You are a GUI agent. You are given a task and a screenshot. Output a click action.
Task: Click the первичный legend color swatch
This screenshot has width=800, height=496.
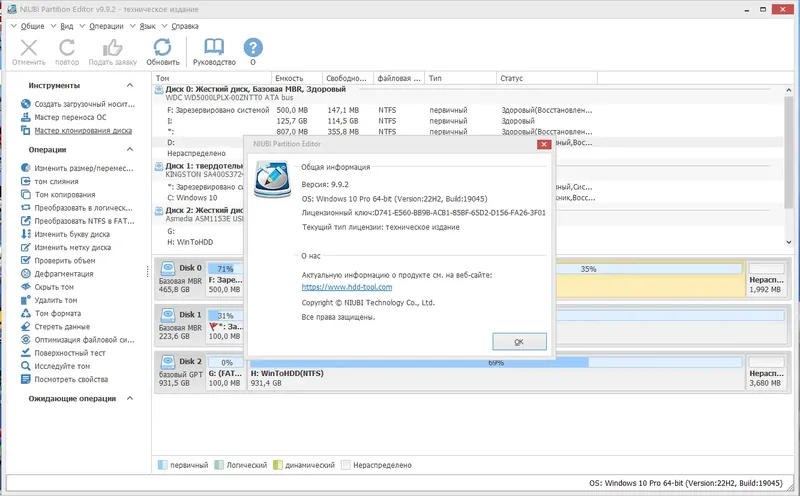point(162,465)
